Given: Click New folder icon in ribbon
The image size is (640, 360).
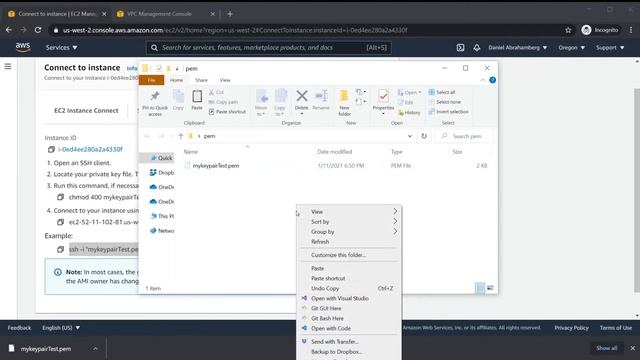Looking at the screenshot, I should pos(344,96).
